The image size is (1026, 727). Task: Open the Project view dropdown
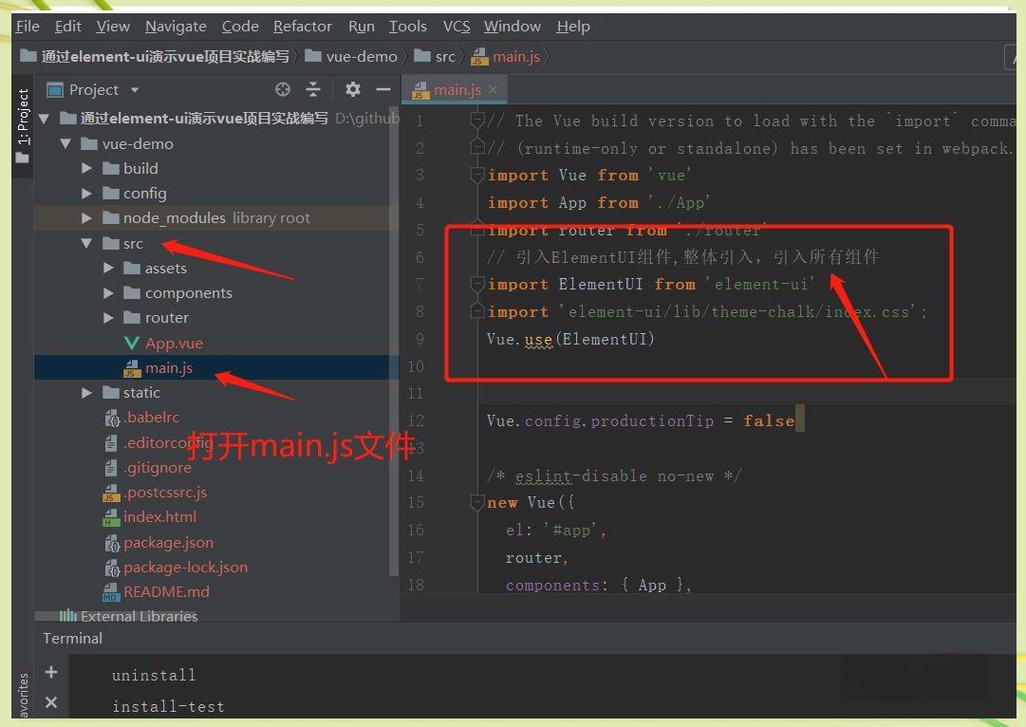coord(135,90)
